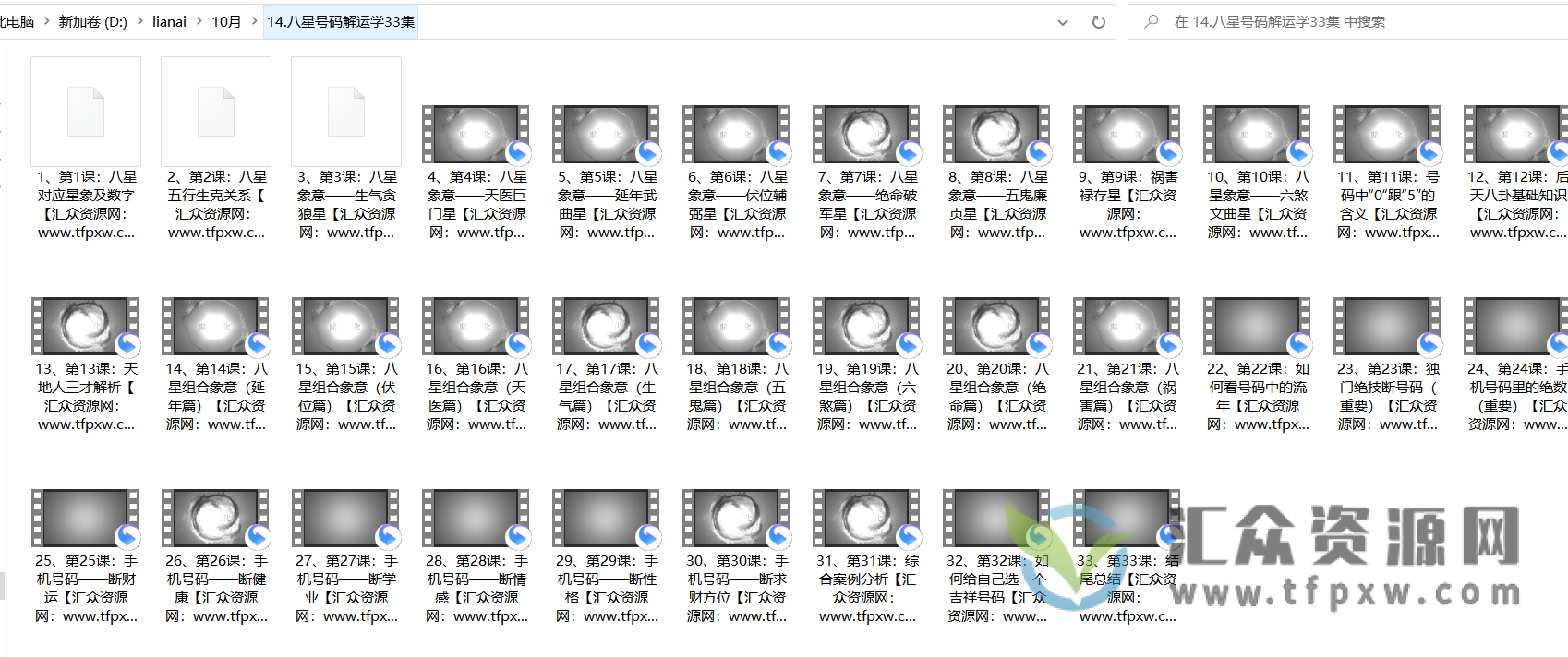This screenshot has width=1568, height=657.
Task: Open video file 4, 第4课 天医巨门星
Action: click(476, 135)
